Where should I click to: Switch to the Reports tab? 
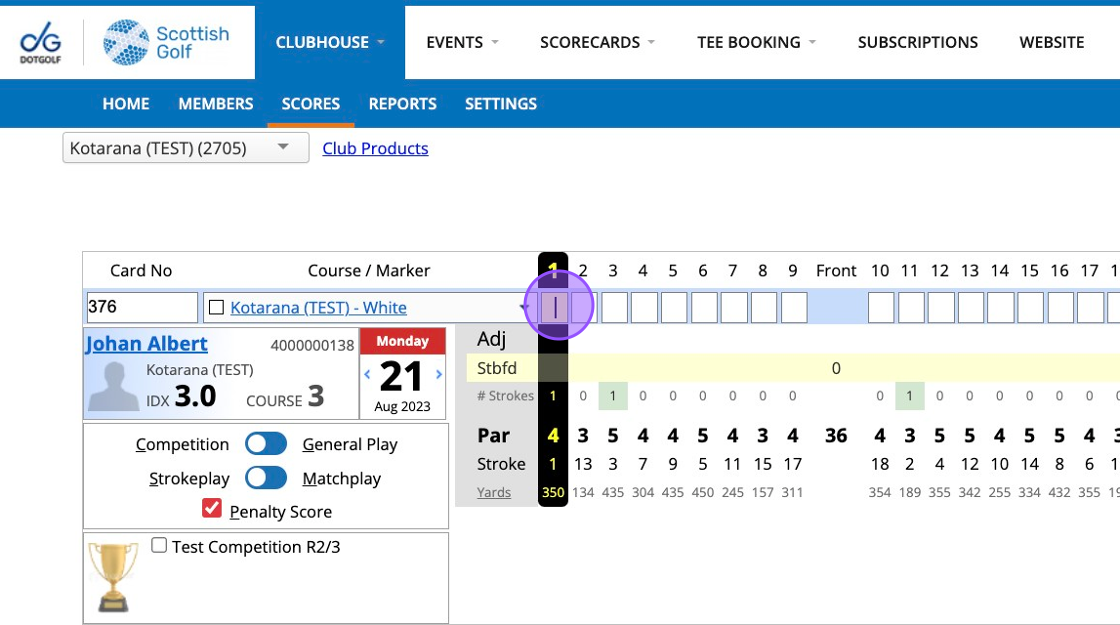(402, 104)
